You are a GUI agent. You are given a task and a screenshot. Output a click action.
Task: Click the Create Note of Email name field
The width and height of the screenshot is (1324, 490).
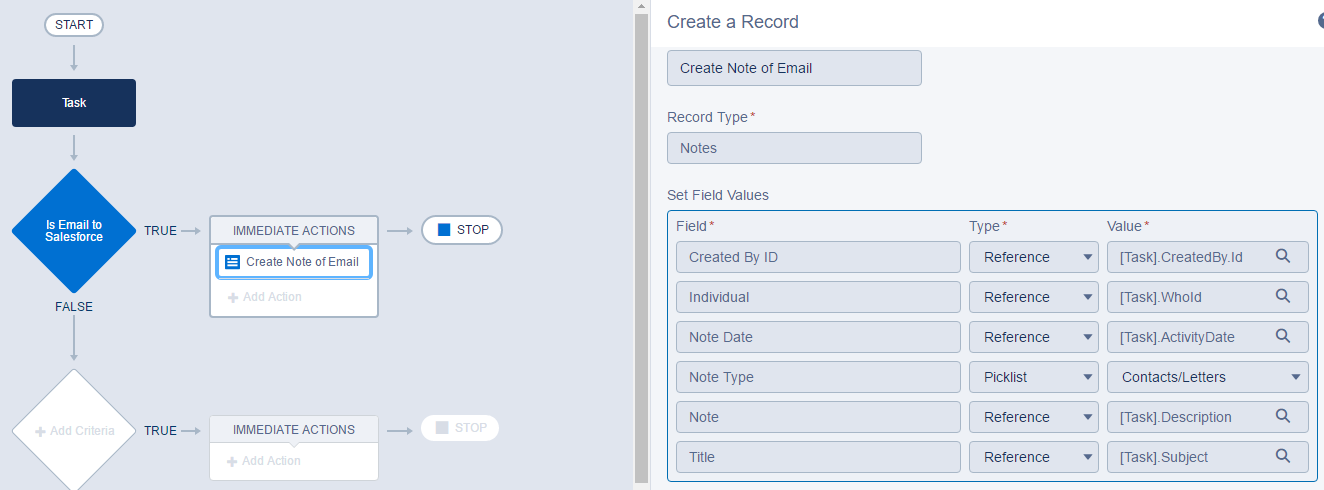pos(794,68)
